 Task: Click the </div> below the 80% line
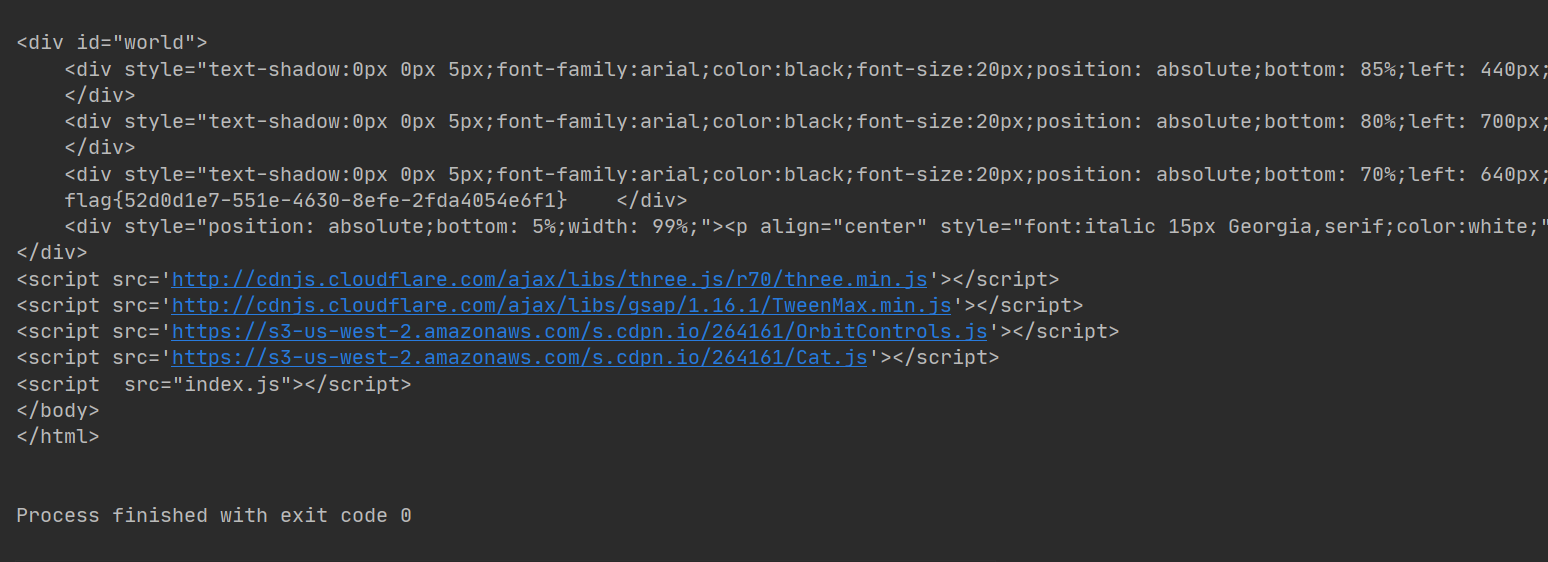click(100, 147)
